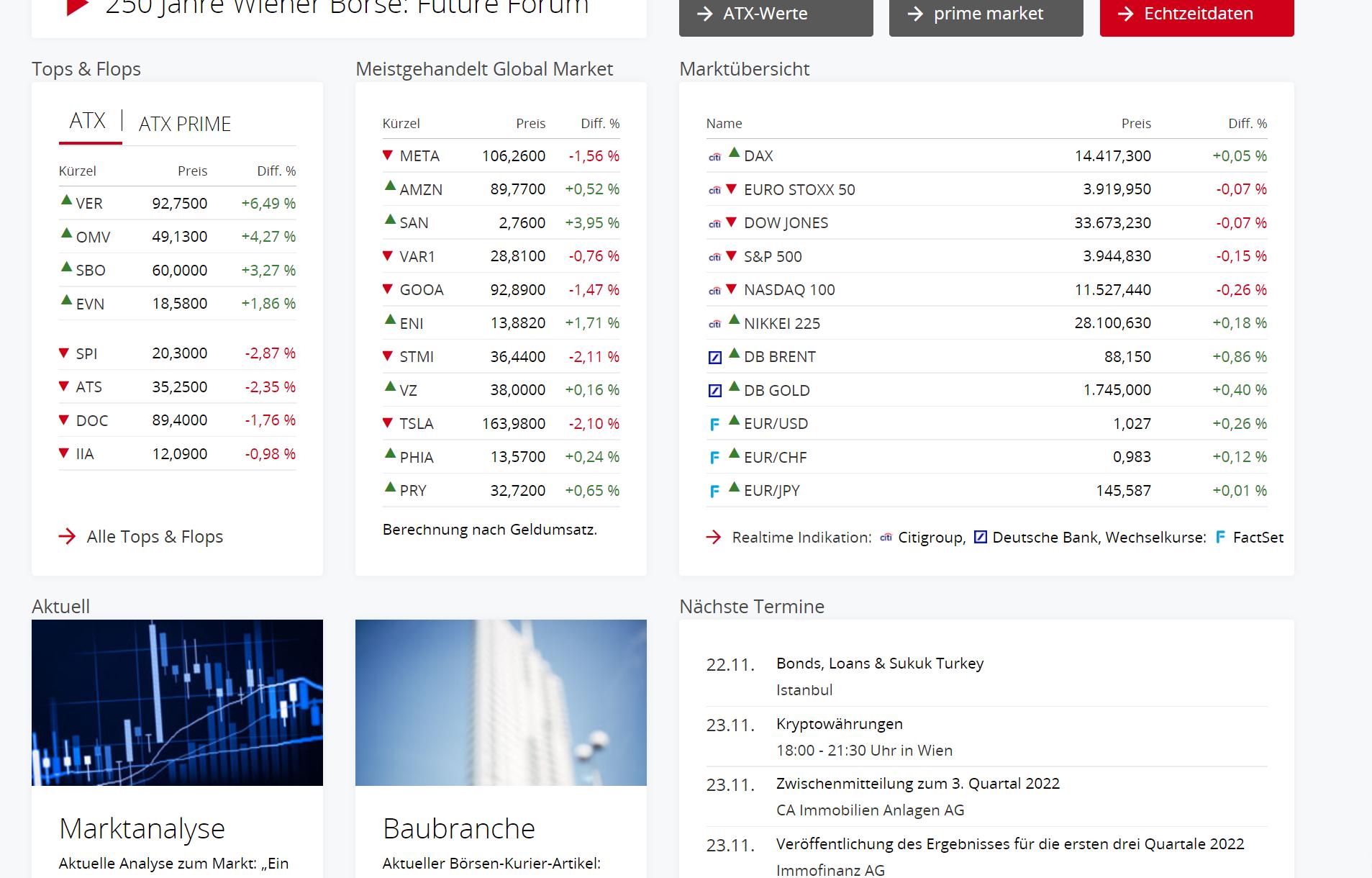Viewport: 1372px width, 878px height.
Task: Open the Citigroup link in the legend
Action: [x=932, y=538]
